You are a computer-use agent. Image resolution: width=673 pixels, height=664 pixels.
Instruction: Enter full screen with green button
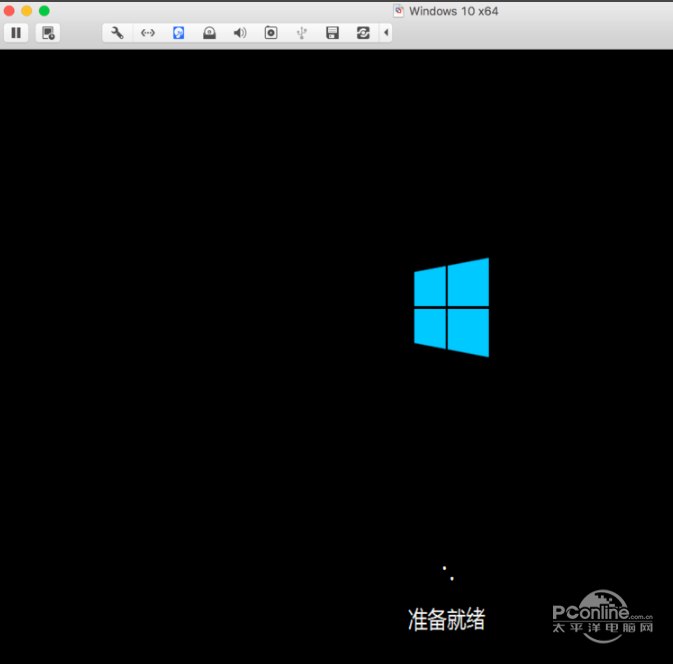click(44, 10)
